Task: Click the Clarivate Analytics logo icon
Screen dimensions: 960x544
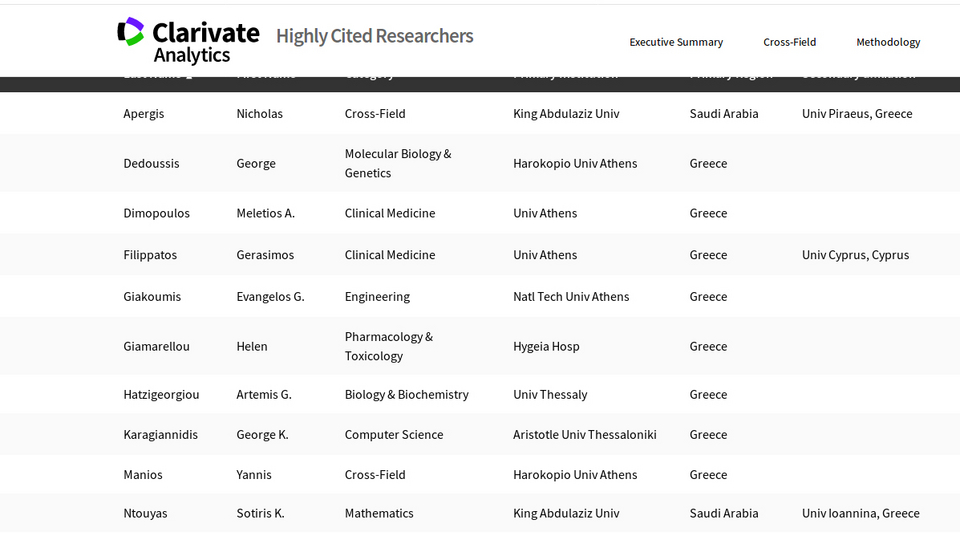Action: (130, 31)
